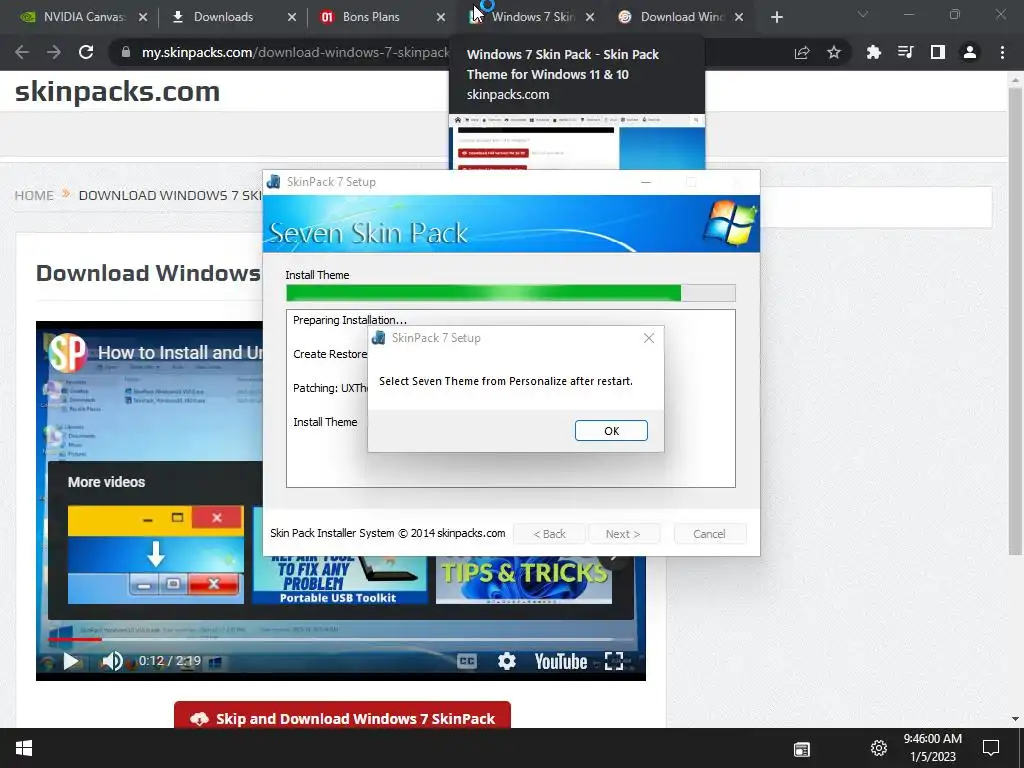Play the YouTube video

[x=71, y=661]
